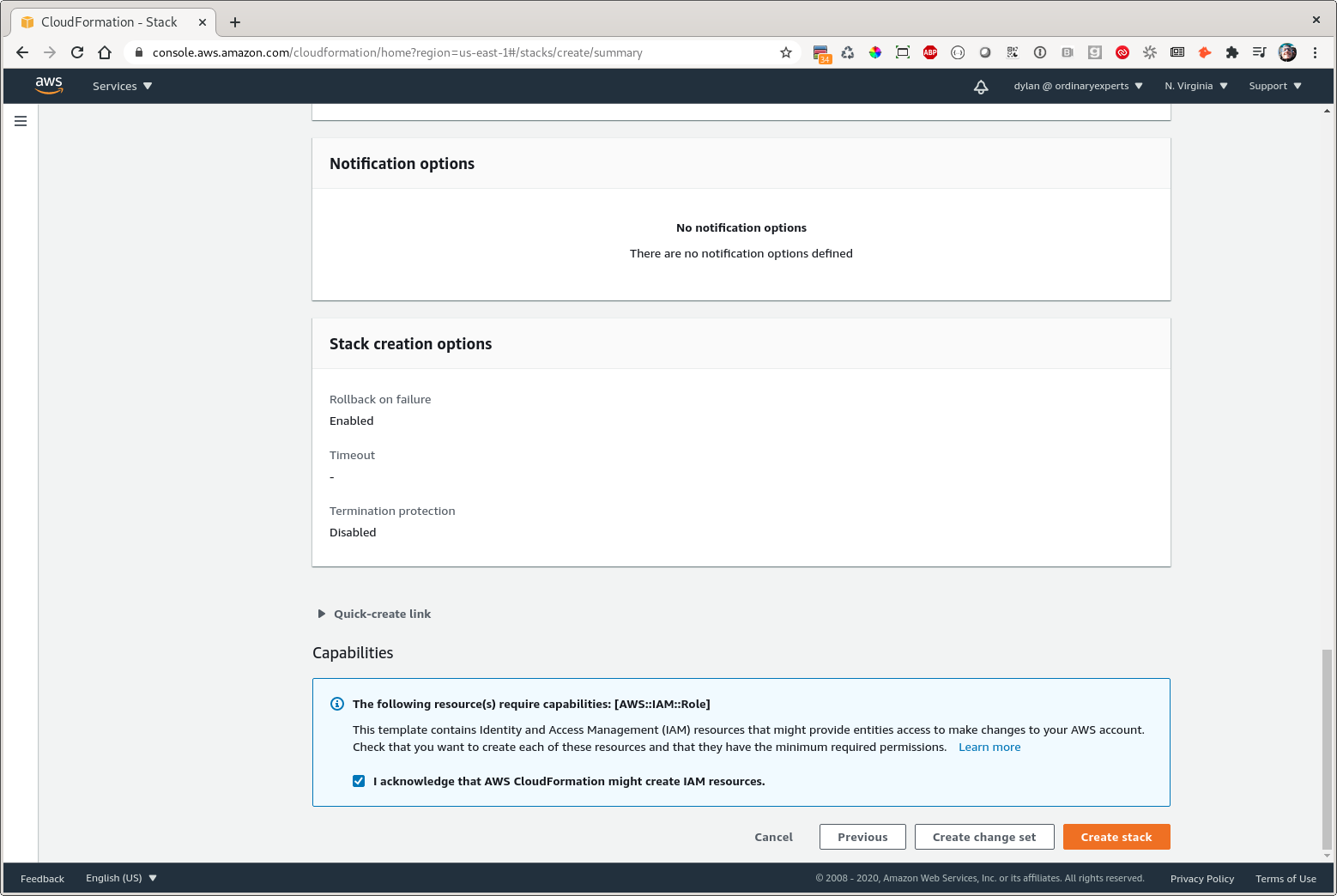This screenshot has width=1337, height=896.
Task: Click the AdBlock Plus extension icon
Action: pos(930,52)
